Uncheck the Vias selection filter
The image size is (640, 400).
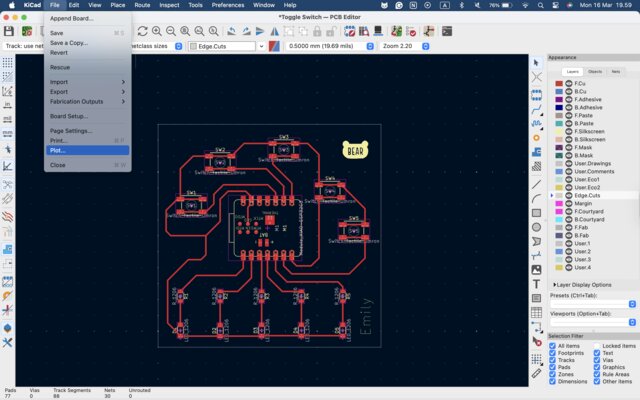[597, 360]
